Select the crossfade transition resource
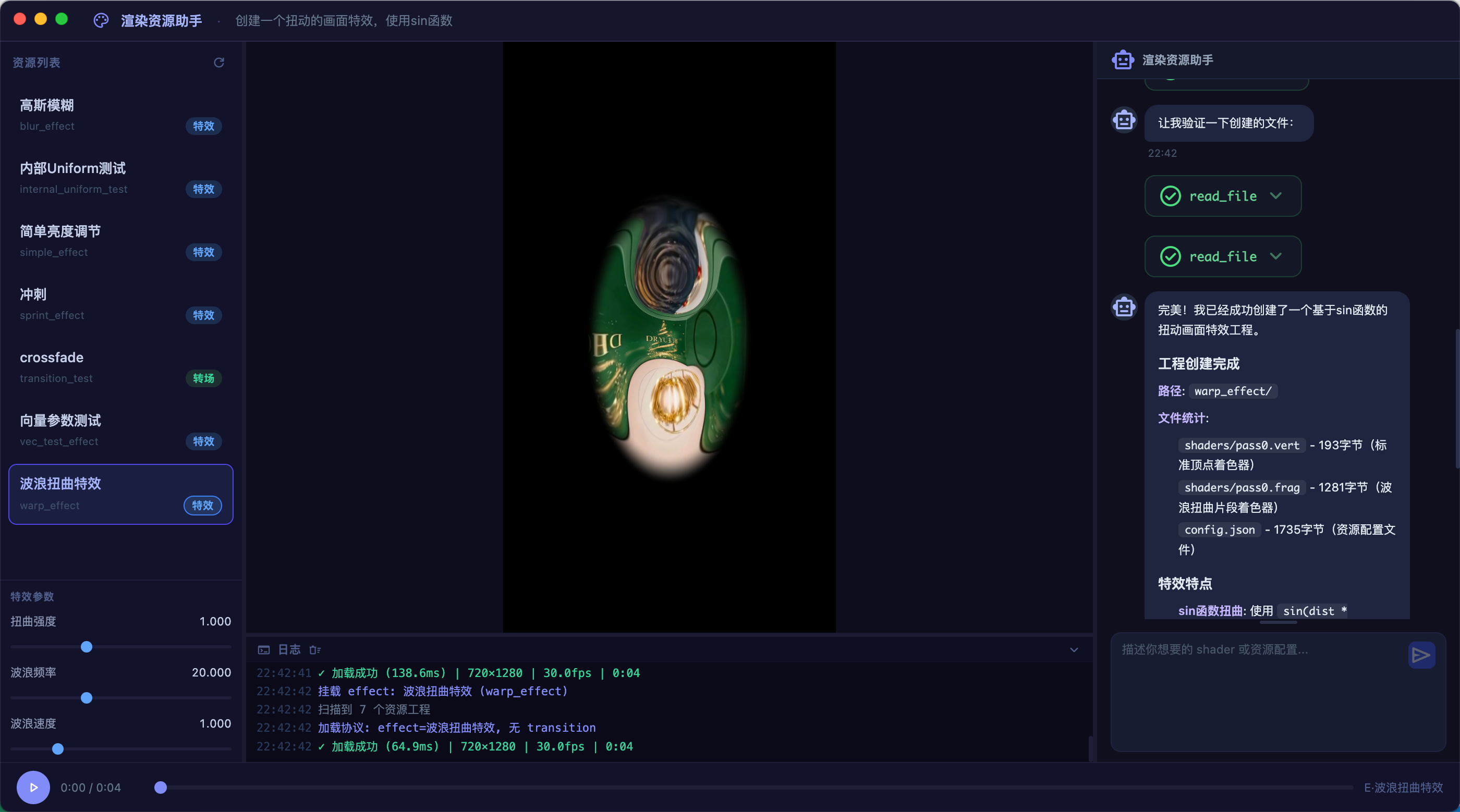1460x812 pixels. coord(121,367)
